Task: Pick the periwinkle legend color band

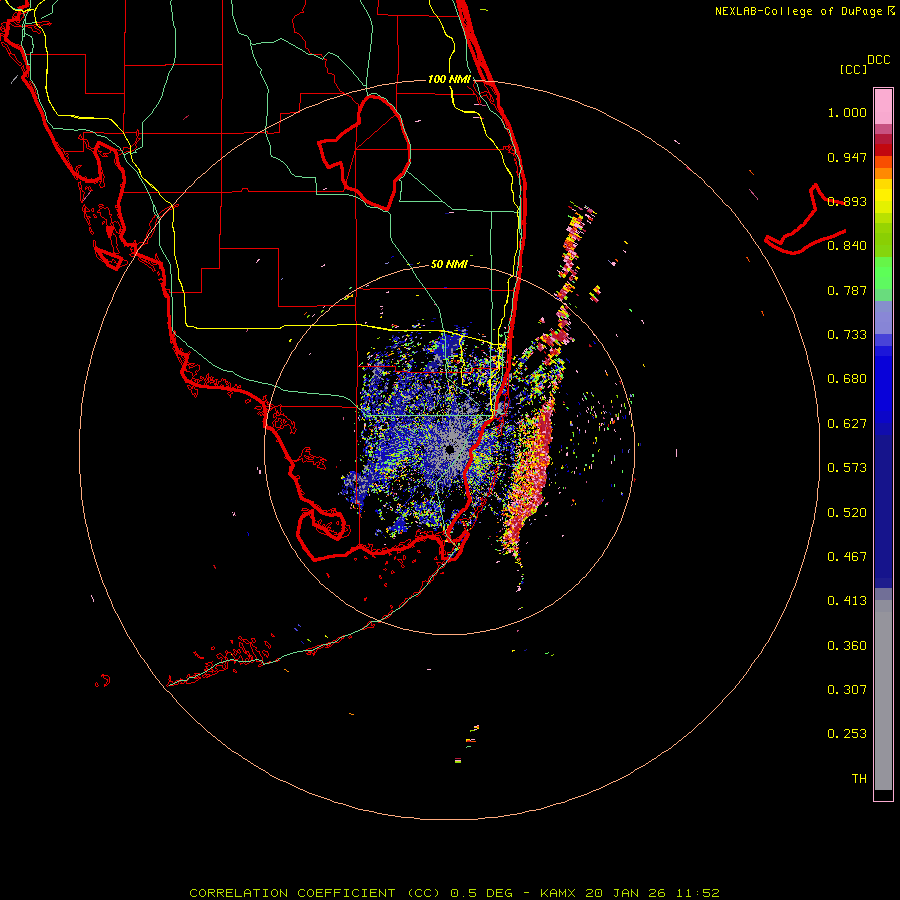Action: (883, 318)
